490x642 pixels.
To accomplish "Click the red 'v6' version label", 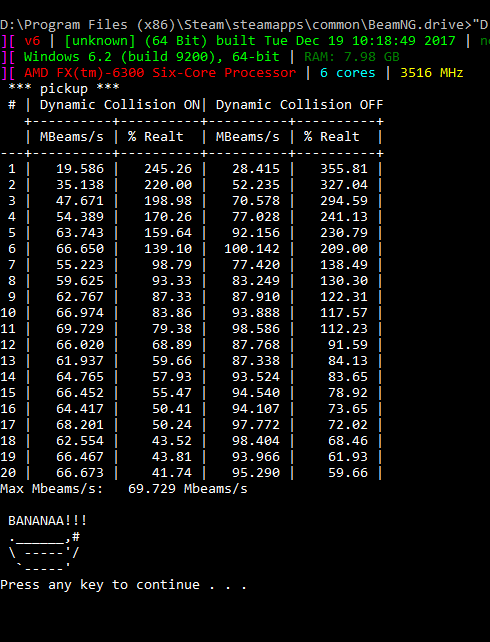I will (32, 41).
